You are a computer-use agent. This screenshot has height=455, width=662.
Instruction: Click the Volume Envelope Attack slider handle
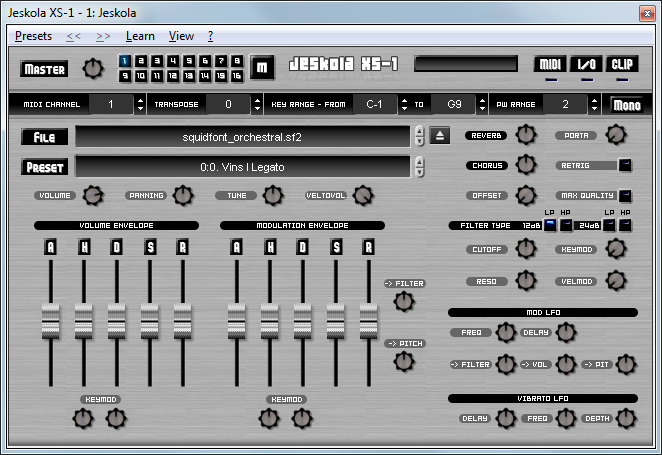pyautogui.click(x=51, y=322)
